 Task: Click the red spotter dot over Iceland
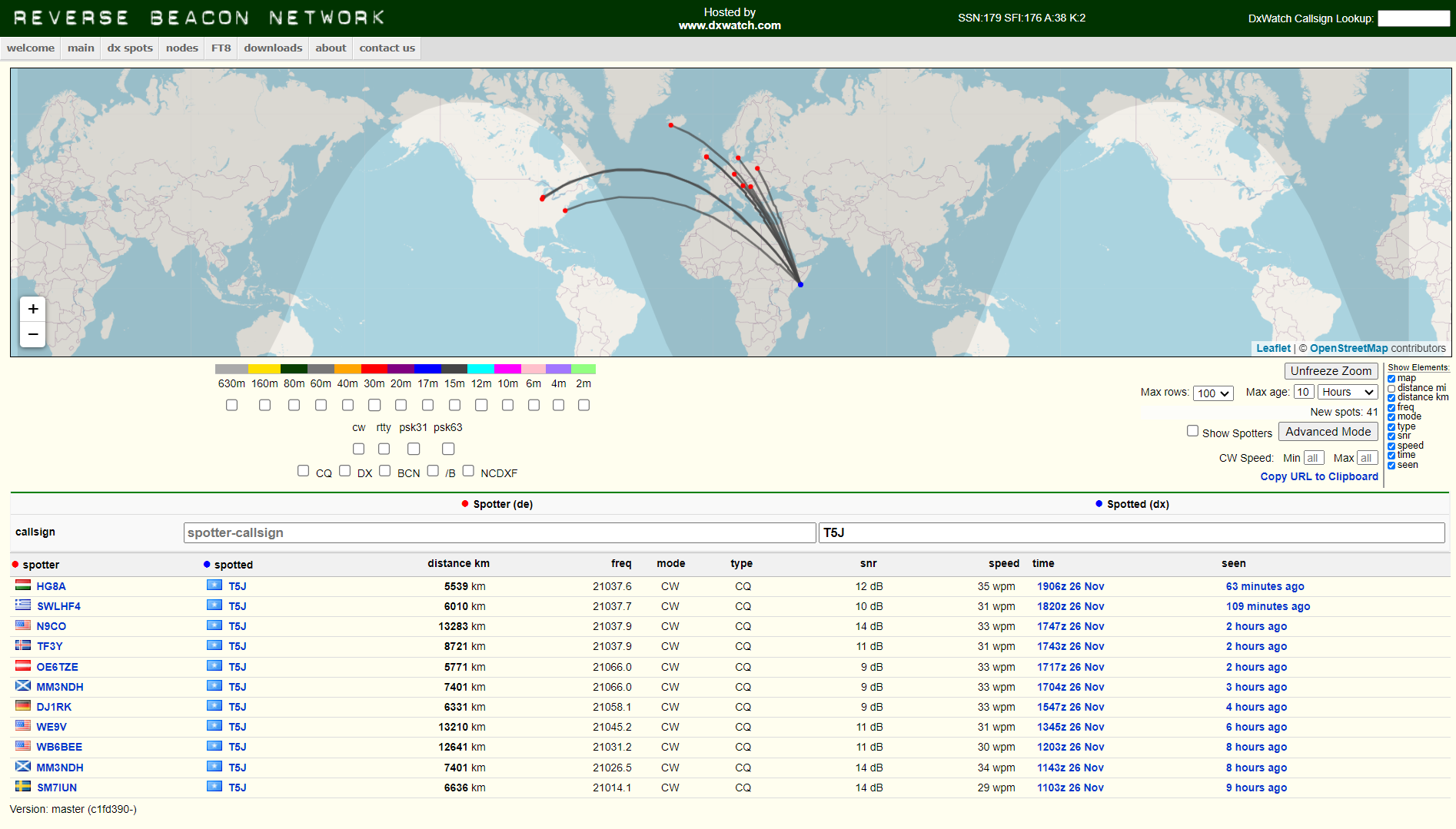pyautogui.click(x=671, y=124)
